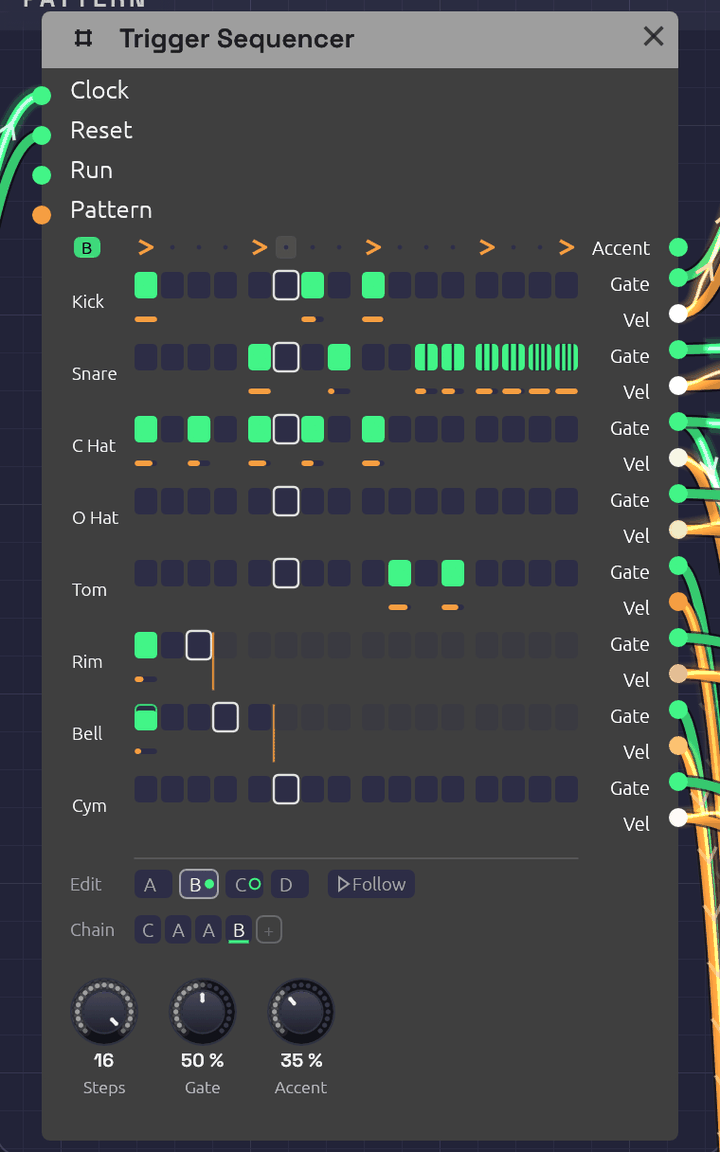This screenshot has height=1152, width=720.
Task: Toggle the highlighted accent dot on step 6
Action: tap(286, 248)
